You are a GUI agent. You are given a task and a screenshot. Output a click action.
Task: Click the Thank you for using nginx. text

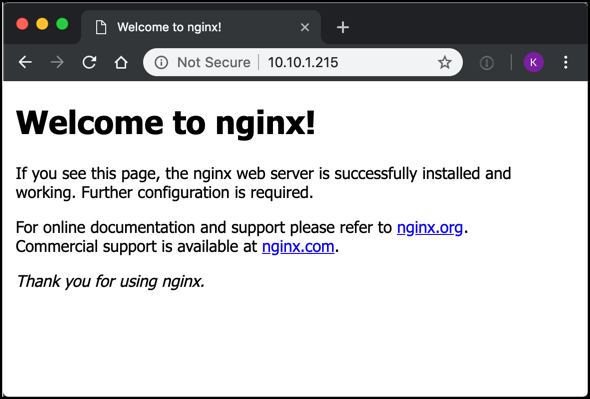pos(111,281)
